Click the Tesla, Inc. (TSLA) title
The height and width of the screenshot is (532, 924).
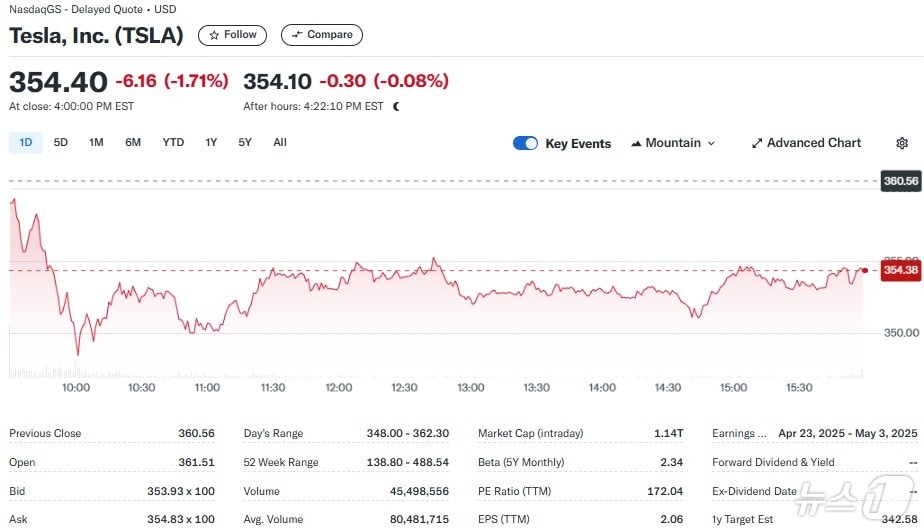coord(97,35)
